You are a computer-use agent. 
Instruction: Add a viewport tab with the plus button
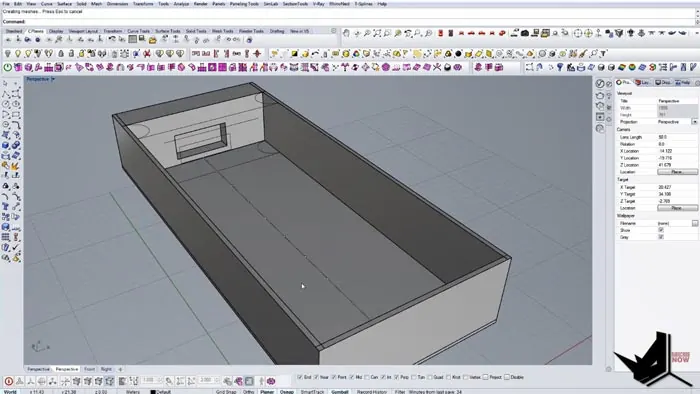120,369
